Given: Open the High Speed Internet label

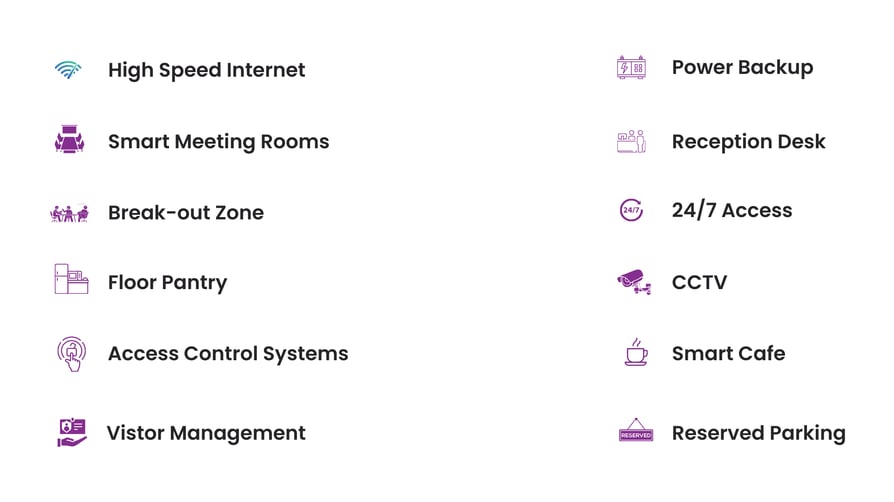Looking at the screenshot, I should pos(206,70).
